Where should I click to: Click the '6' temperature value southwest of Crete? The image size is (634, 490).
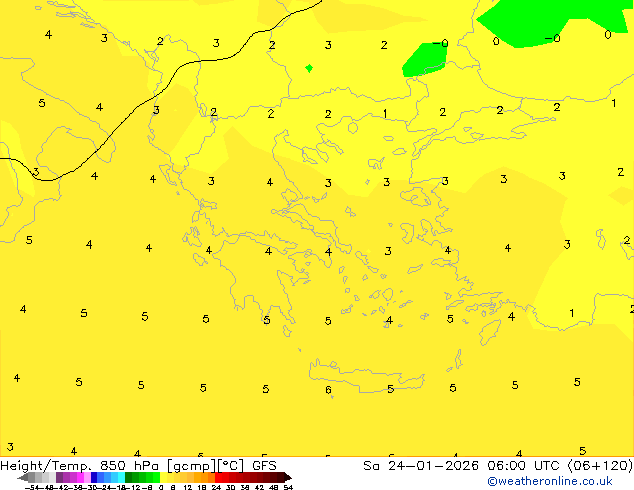(x=328, y=390)
